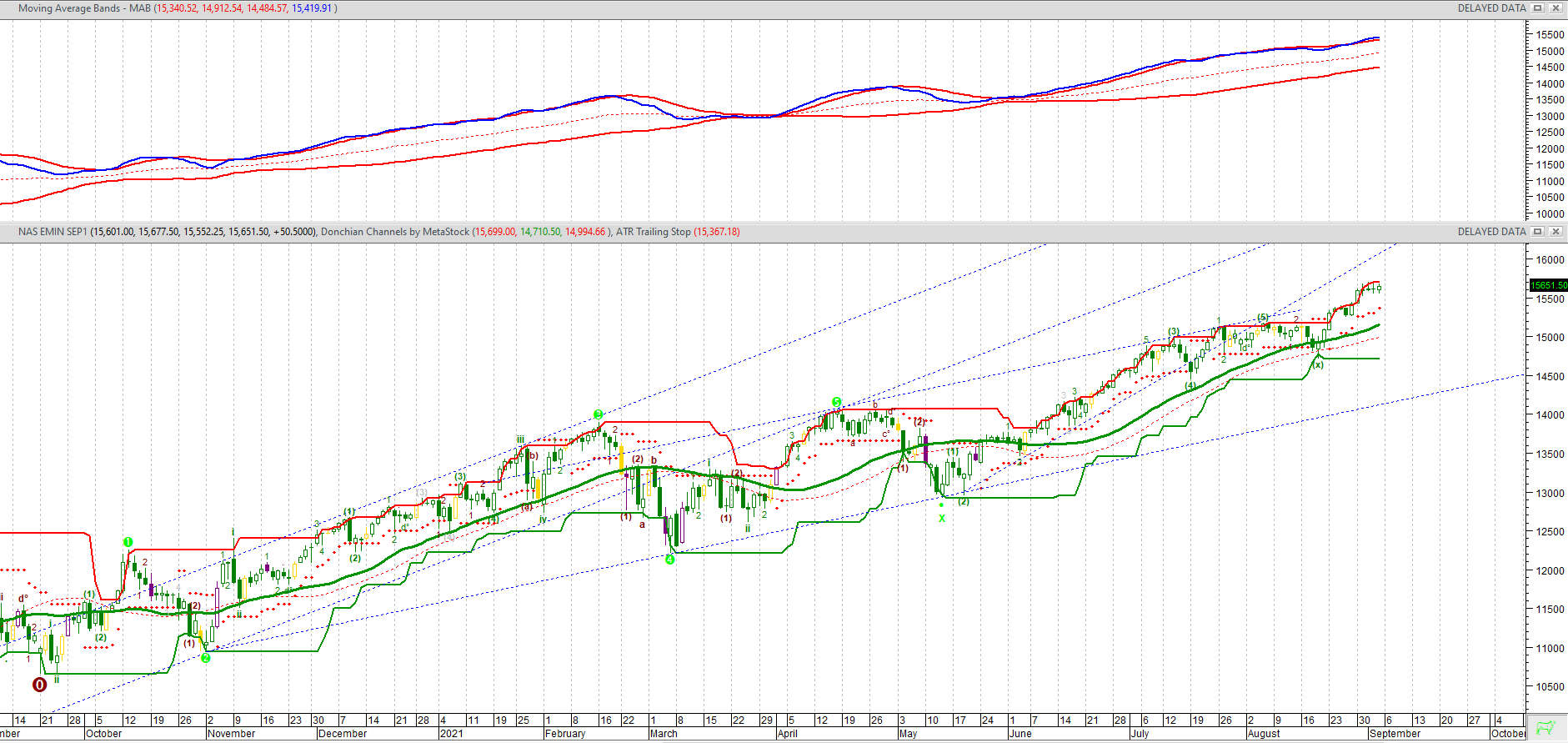Select the ATR Trailing Stop label

point(653,232)
